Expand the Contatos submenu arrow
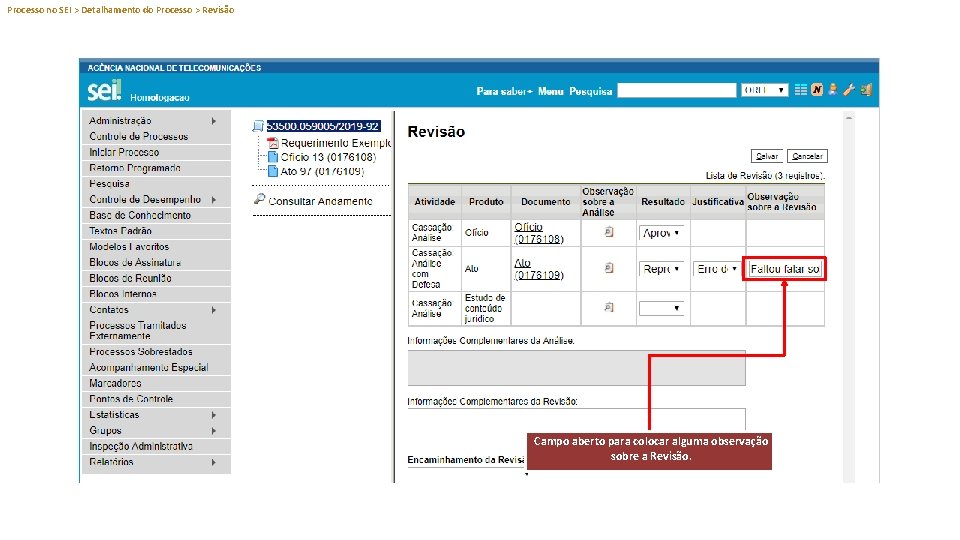The height and width of the screenshot is (540, 960). (x=214, y=310)
